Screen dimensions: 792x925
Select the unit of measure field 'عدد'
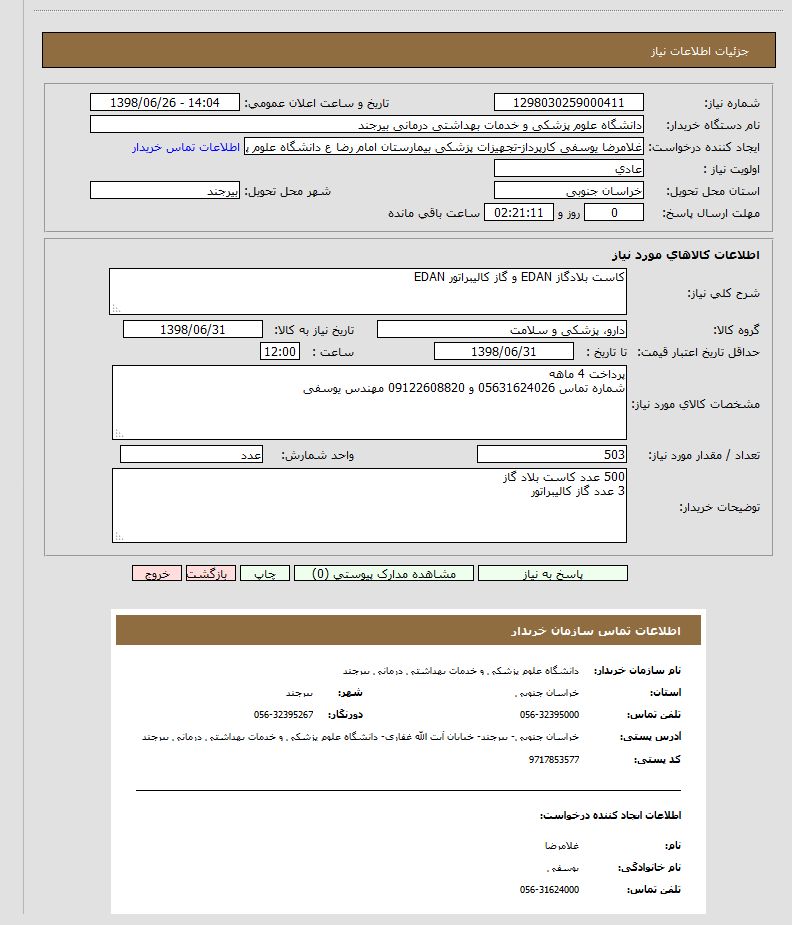192,455
